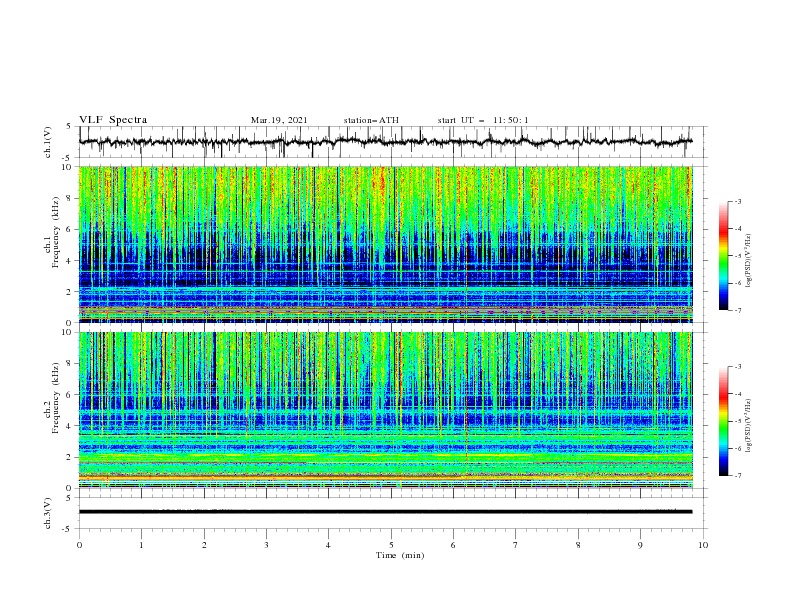
Task: Click the "-3" label on ch.1 colorbar
Action: point(737,201)
